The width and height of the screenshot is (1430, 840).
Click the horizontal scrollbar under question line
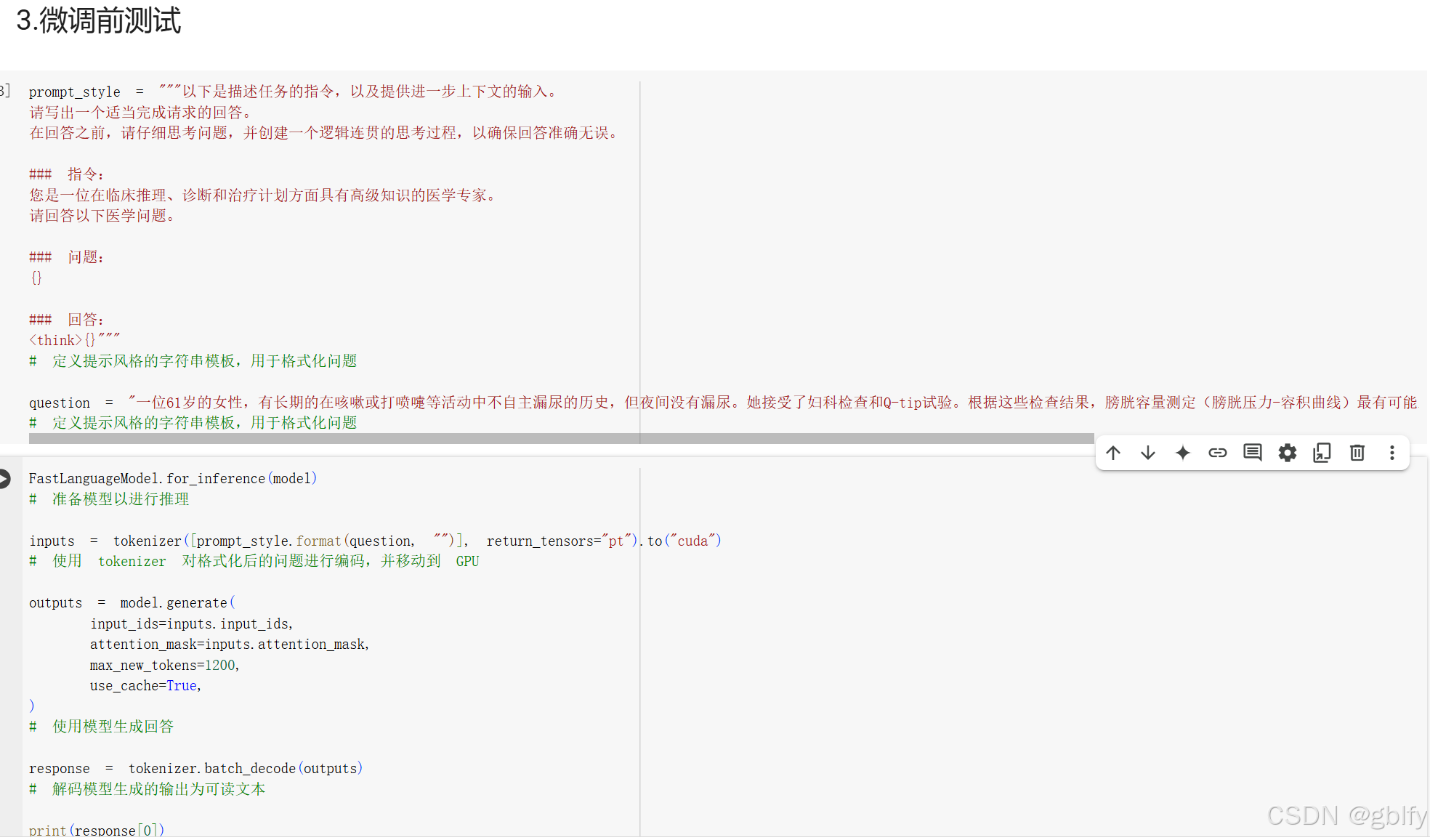pos(561,439)
